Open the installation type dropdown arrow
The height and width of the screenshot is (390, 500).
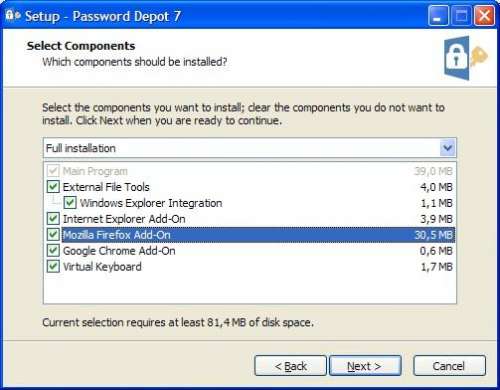[x=447, y=148]
